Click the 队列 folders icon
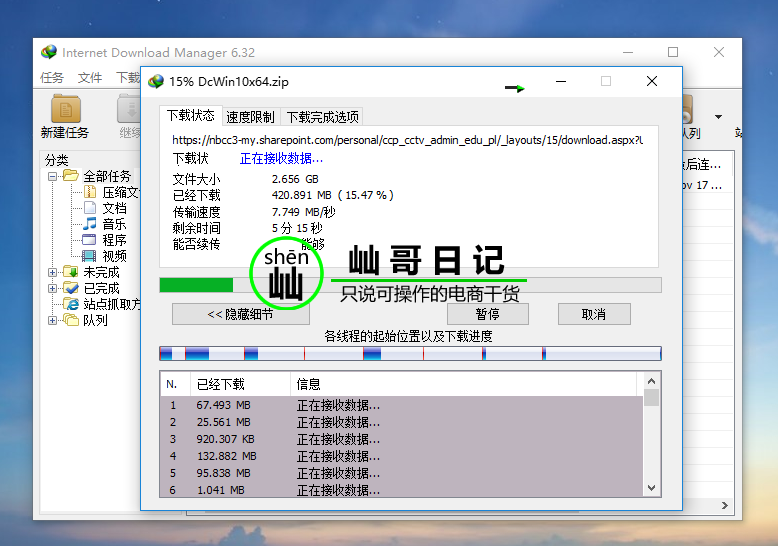 [x=71, y=320]
